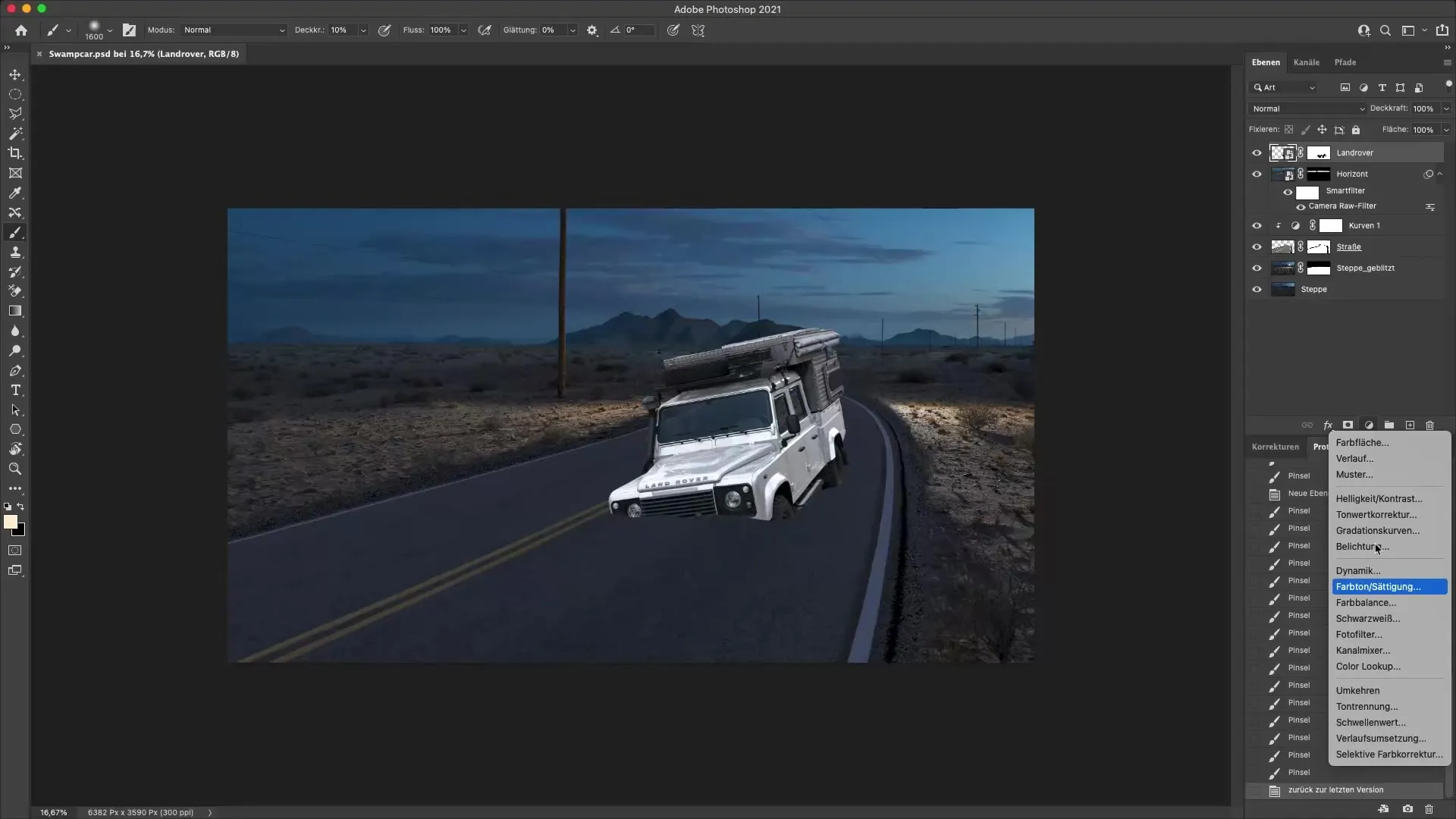The image size is (1456, 819).
Task: Open the brush Modus dropdown
Action: coord(234,30)
